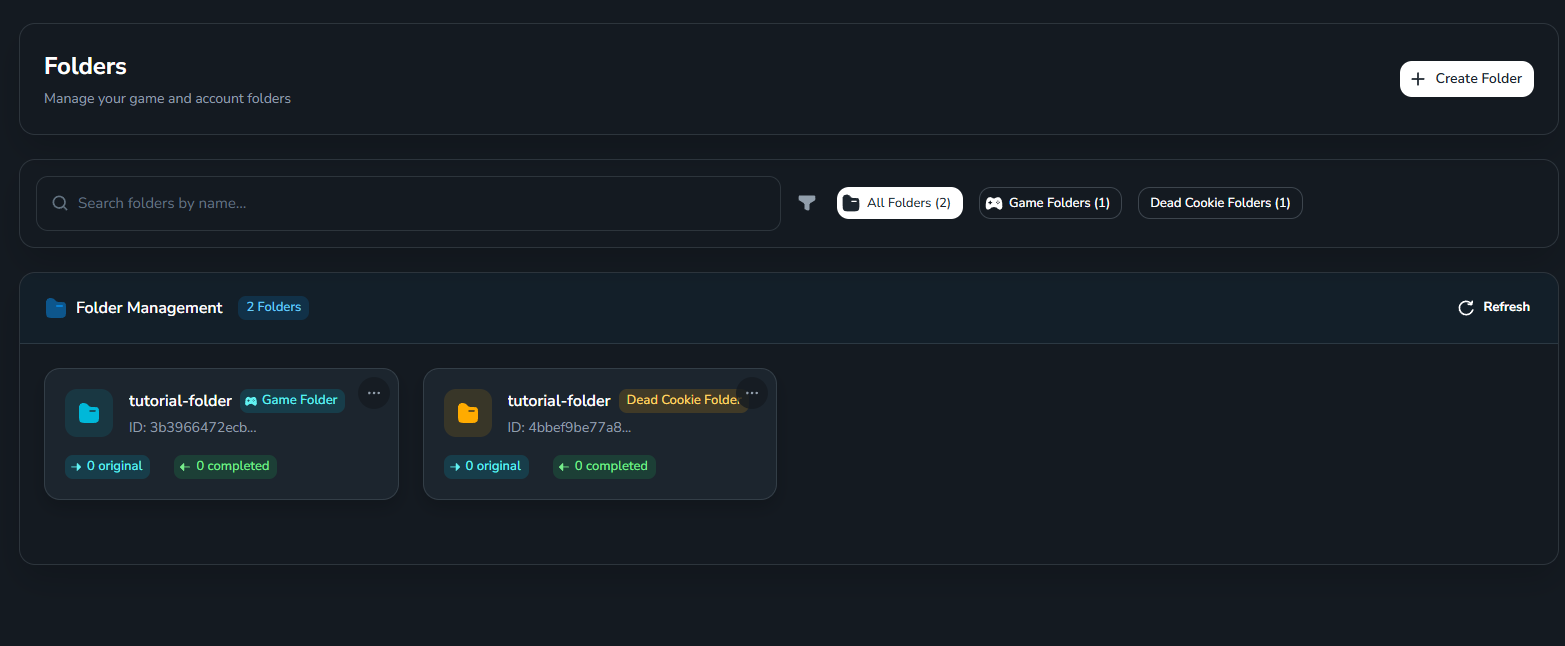Click the tutorial-folder name on Game Folder card
The width and height of the screenshot is (1565, 646).
point(180,401)
